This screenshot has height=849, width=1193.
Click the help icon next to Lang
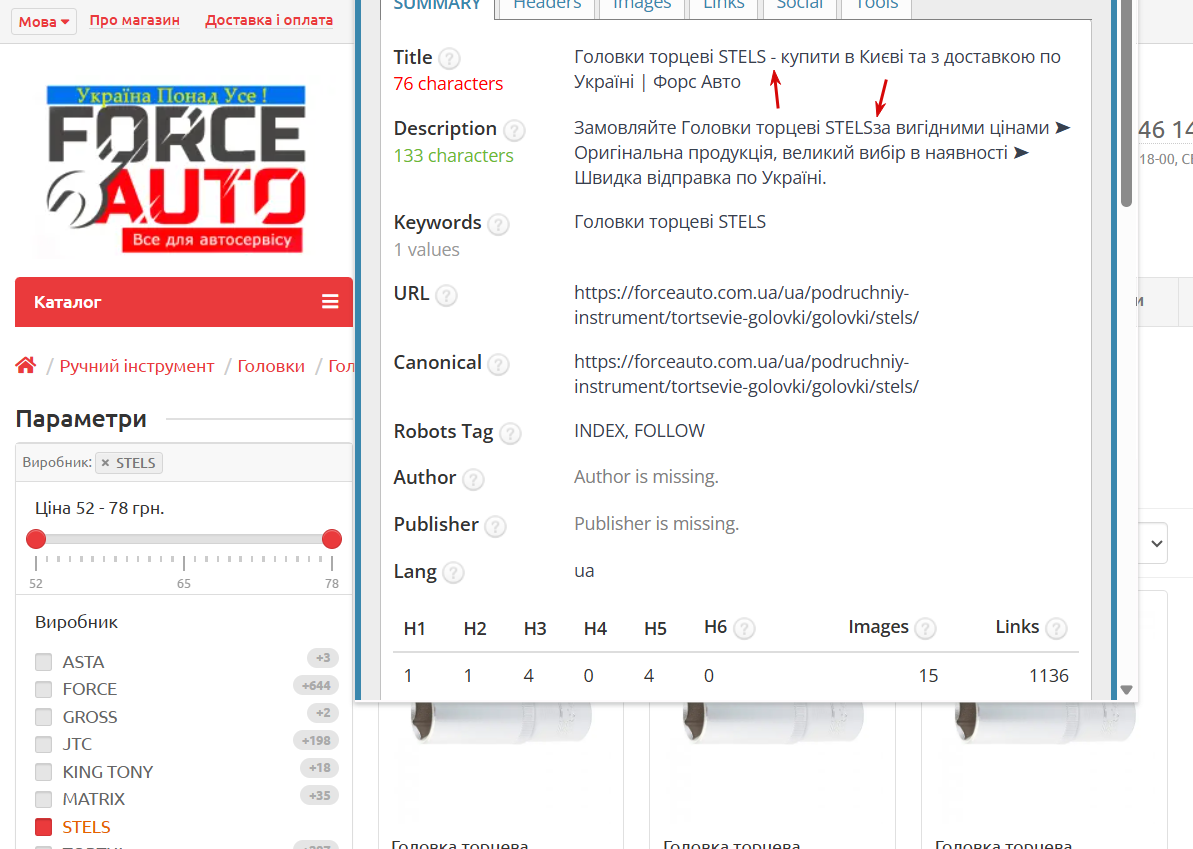click(453, 573)
